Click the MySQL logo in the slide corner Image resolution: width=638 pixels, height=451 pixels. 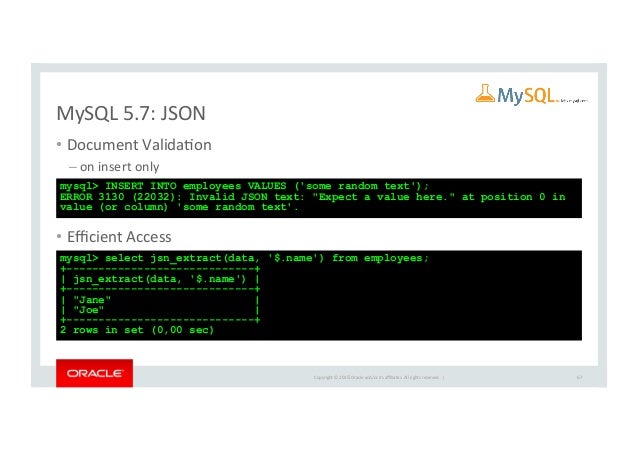pos(531,95)
